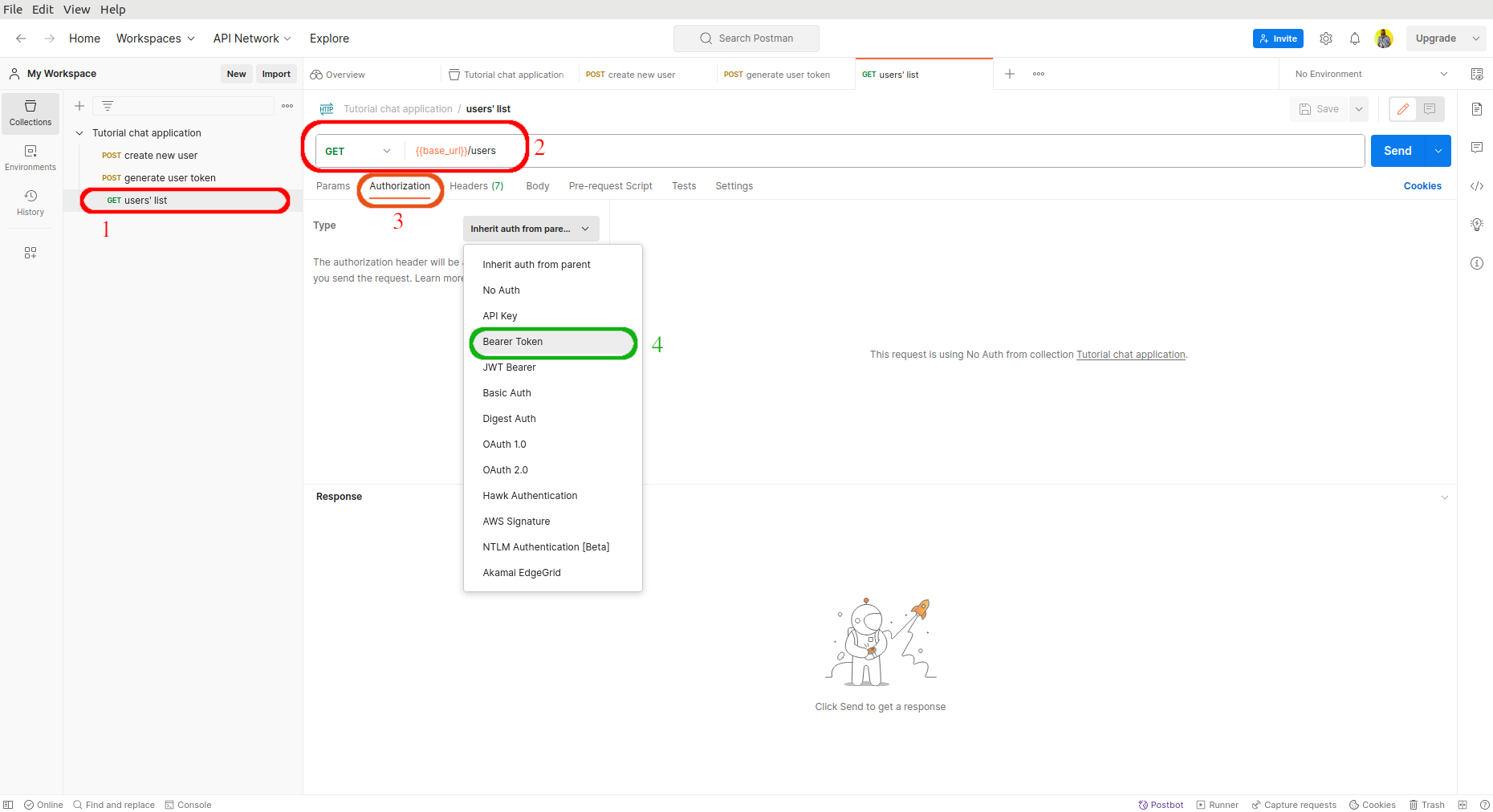This screenshot has width=1493, height=812.
Task: Open the History sidebar panel
Action: point(31,203)
